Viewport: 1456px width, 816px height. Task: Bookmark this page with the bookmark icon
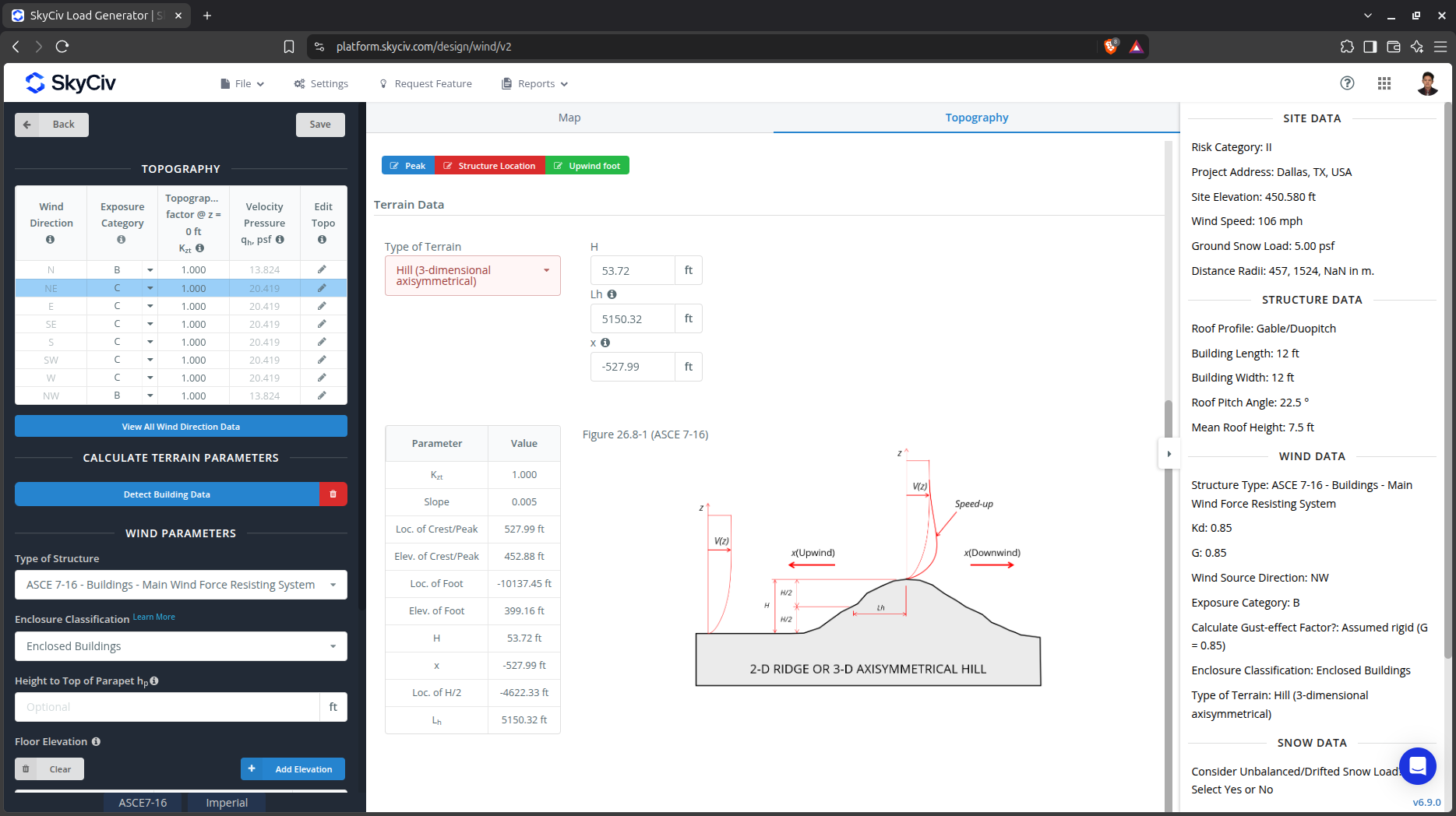[x=289, y=47]
